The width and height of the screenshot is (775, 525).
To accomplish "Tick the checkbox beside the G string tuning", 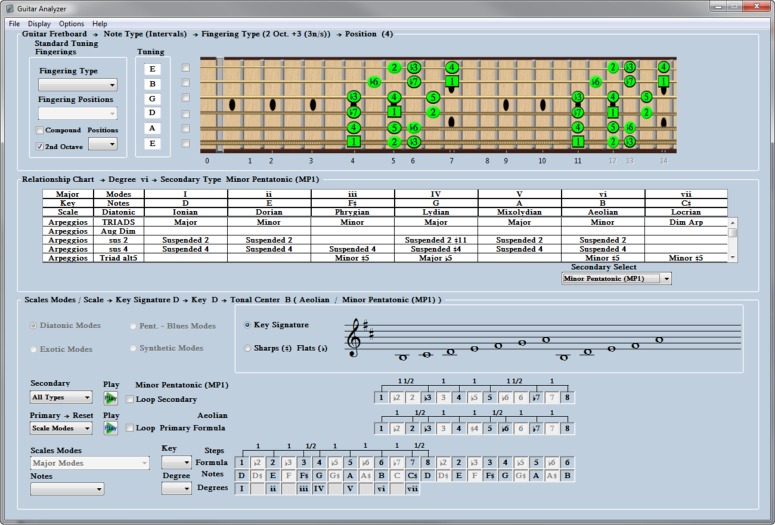I will (185, 97).
